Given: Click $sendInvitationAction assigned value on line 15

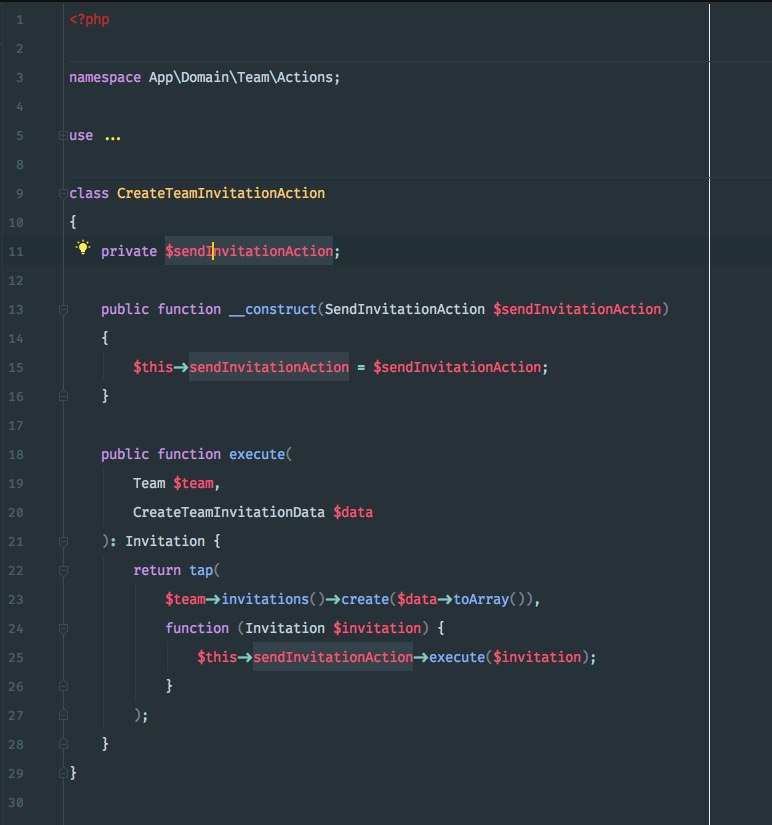Looking at the screenshot, I should (457, 367).
